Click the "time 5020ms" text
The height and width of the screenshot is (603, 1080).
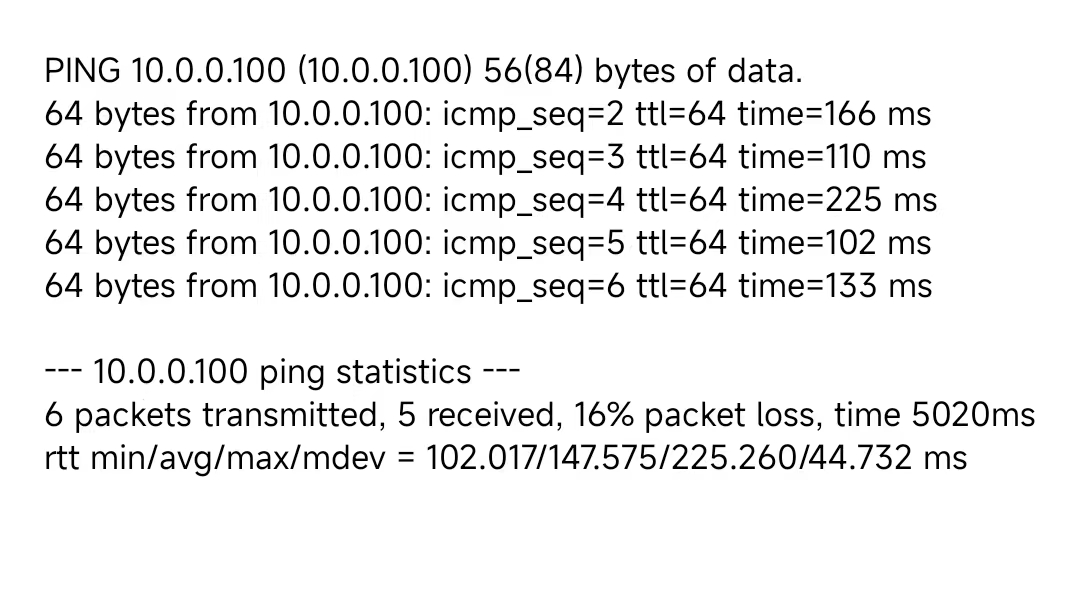point(935,416)
